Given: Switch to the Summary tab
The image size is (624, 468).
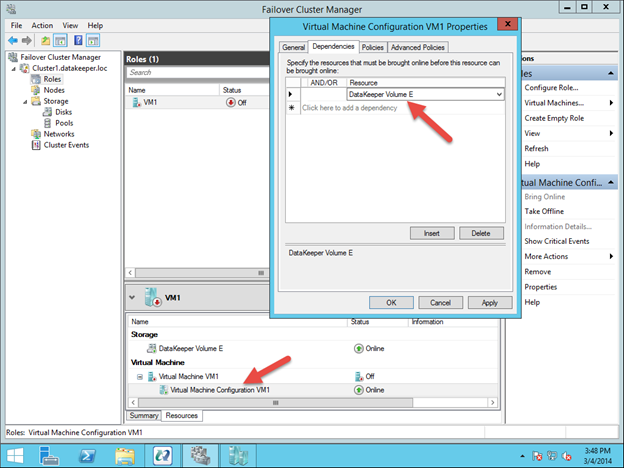Looking at the screenshot, I should [143, 415].
